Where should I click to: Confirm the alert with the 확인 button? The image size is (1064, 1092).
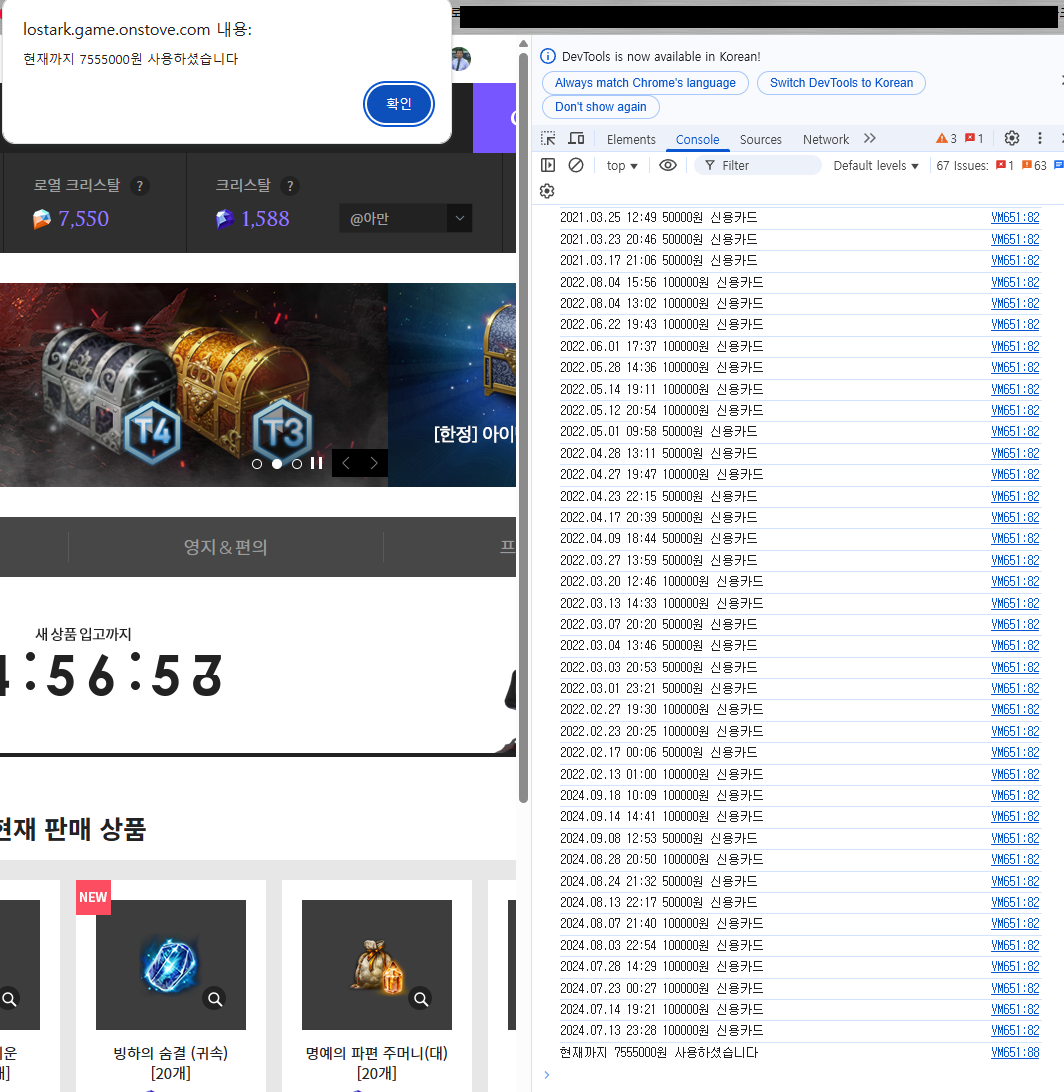pyautogui.click(x=399, y=104)
